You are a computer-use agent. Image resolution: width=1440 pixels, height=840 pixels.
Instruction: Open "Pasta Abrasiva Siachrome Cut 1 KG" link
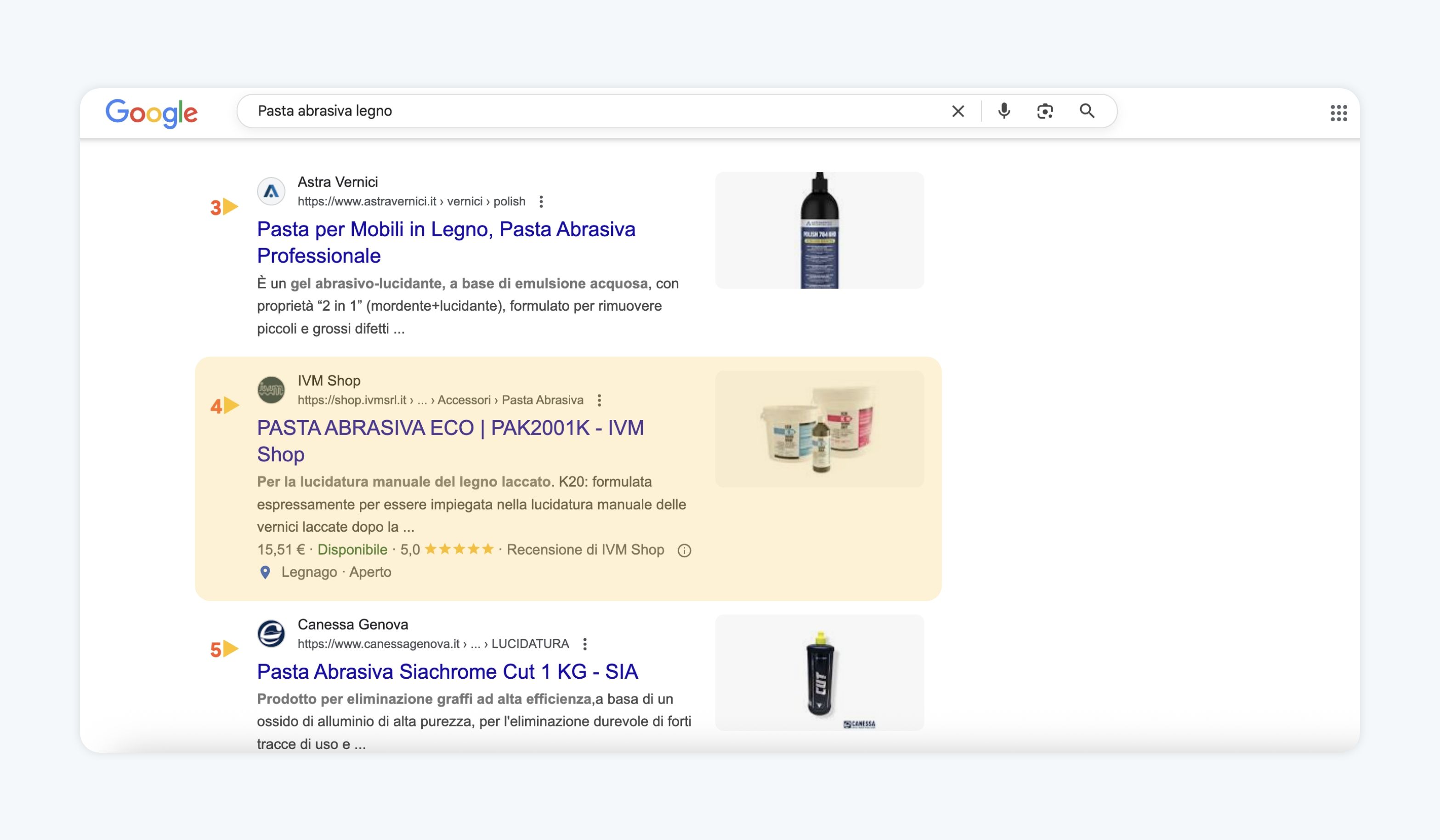(447, 671)
